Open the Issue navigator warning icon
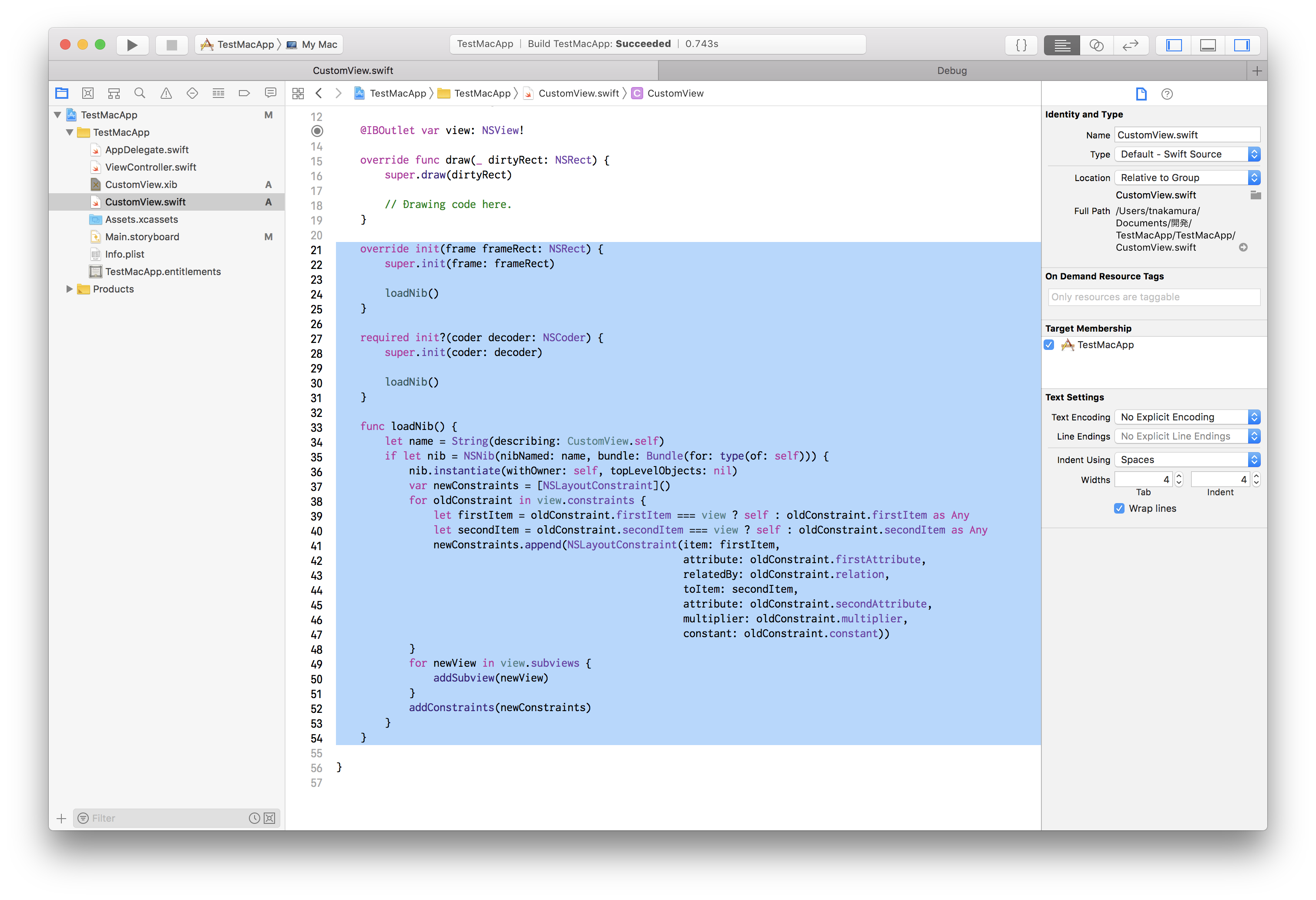 pos(166,94)
